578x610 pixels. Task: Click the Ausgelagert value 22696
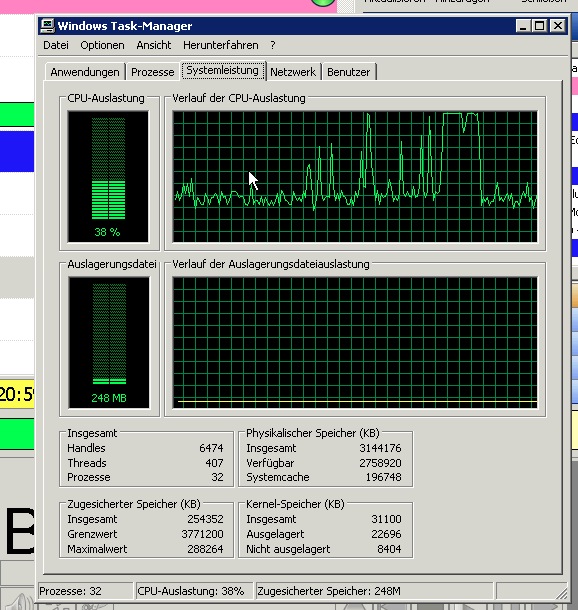point(386,534)
